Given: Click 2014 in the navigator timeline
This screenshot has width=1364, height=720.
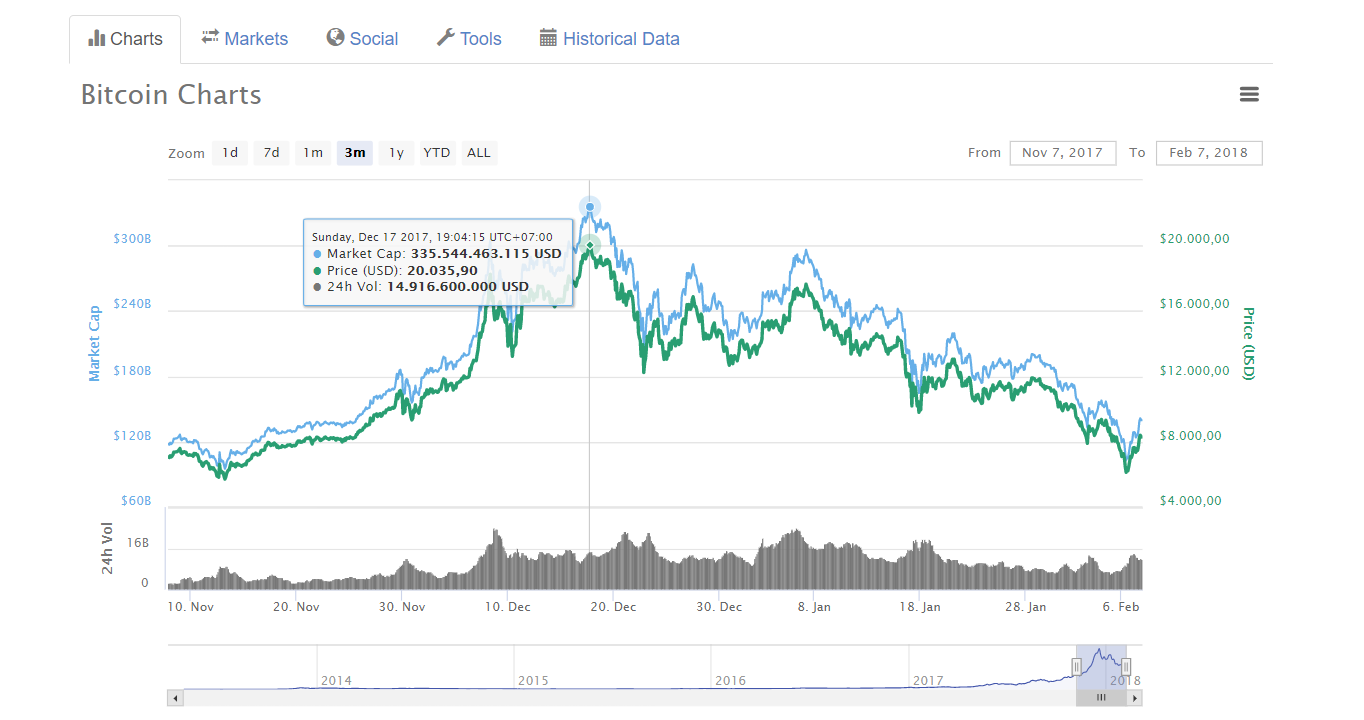Looking at the screenshot, I should (x=336, y=680).
